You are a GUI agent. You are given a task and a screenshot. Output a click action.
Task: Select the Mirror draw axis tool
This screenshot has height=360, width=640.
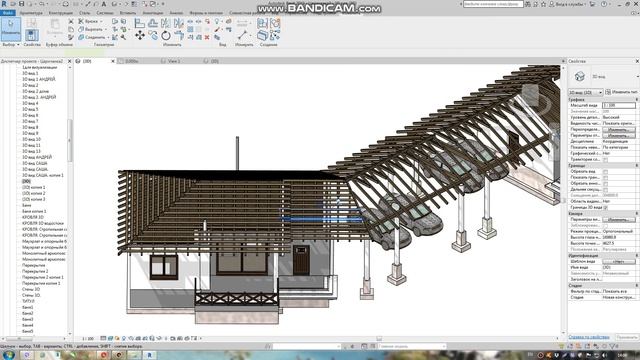(x=179, y=24)
